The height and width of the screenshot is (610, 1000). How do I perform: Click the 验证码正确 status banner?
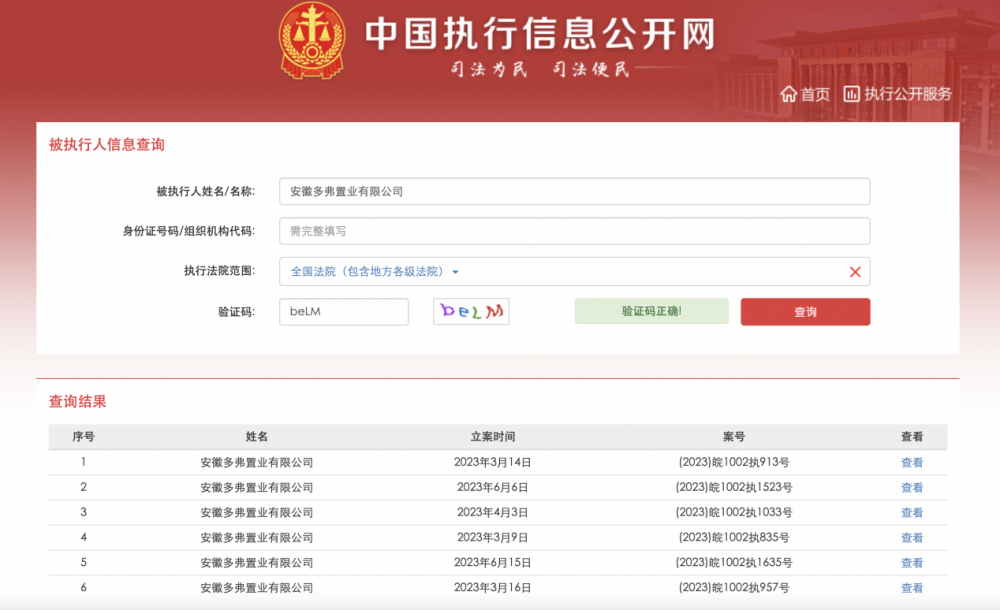tap(651, 311)
